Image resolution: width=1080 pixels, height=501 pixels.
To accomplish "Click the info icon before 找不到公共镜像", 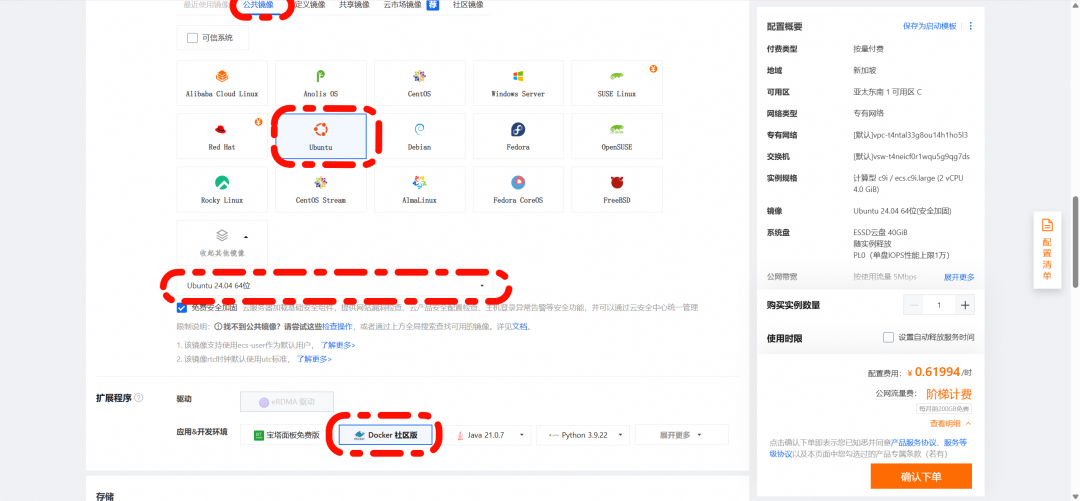I will click(218, 327).
